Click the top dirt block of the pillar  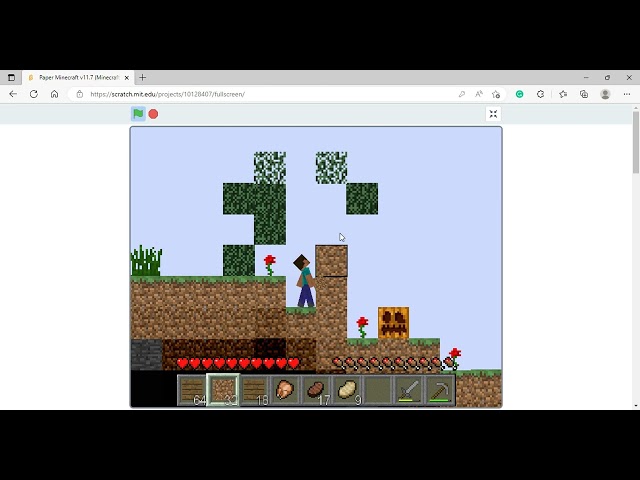tap(331, 261)
